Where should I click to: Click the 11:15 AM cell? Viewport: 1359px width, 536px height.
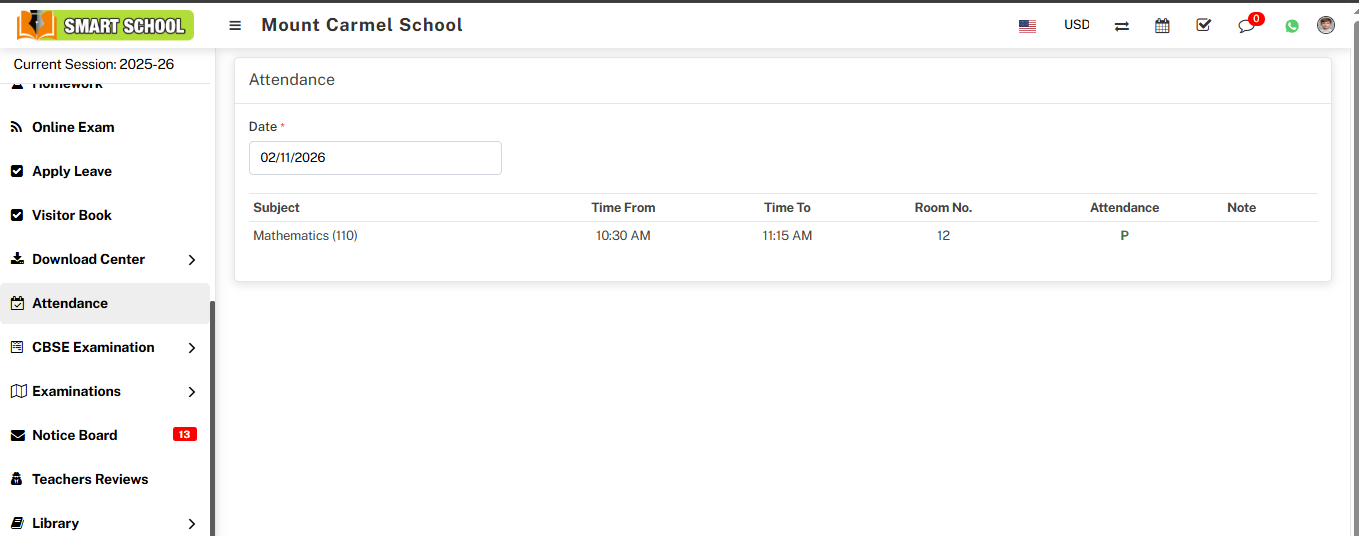coord(787,236)
